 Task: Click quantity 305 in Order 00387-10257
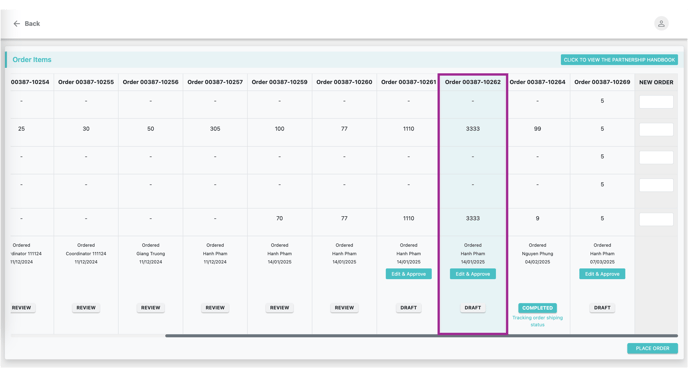point(215,129)
